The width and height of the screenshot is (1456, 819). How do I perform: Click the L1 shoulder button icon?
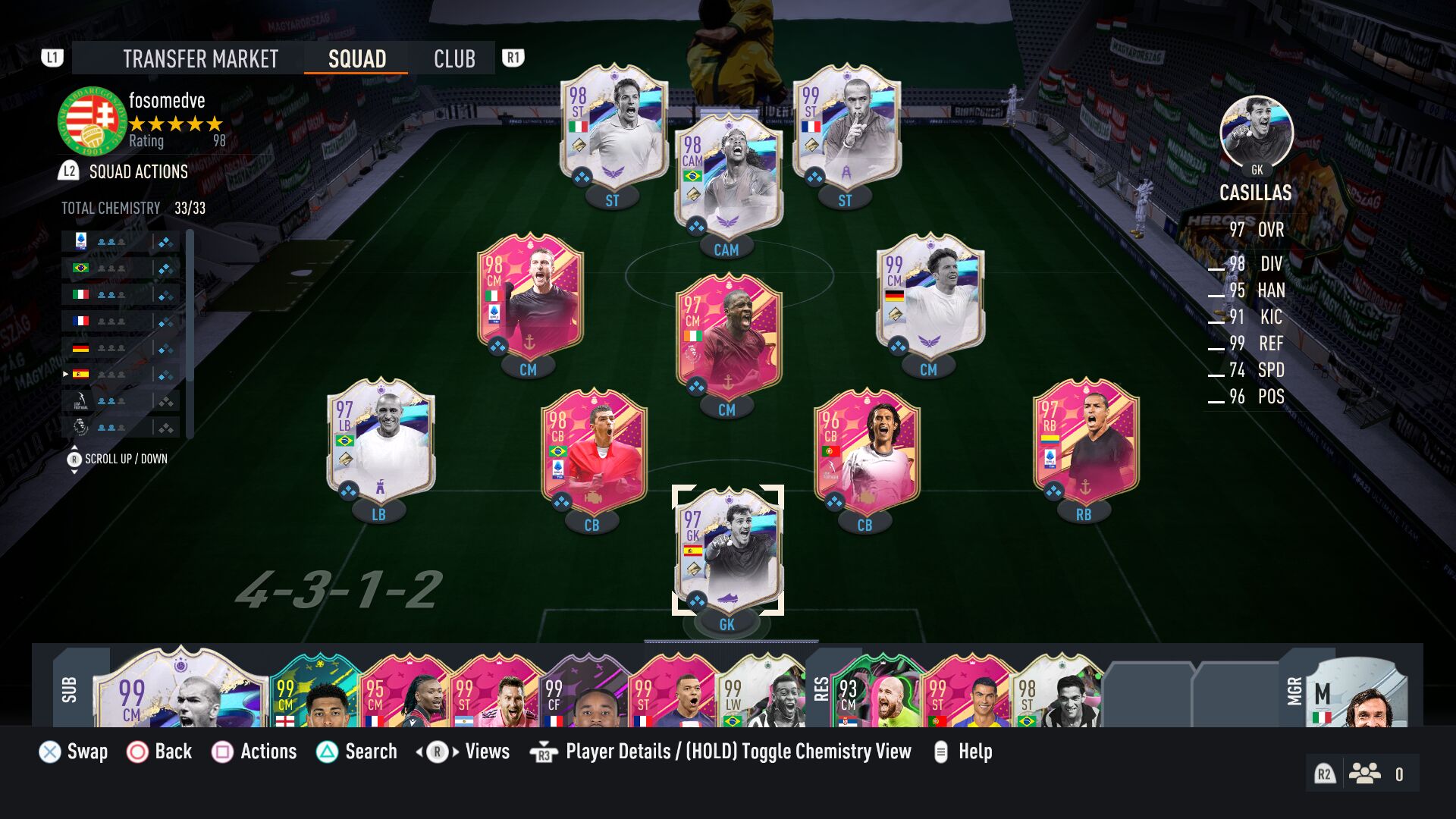(52, 58)
